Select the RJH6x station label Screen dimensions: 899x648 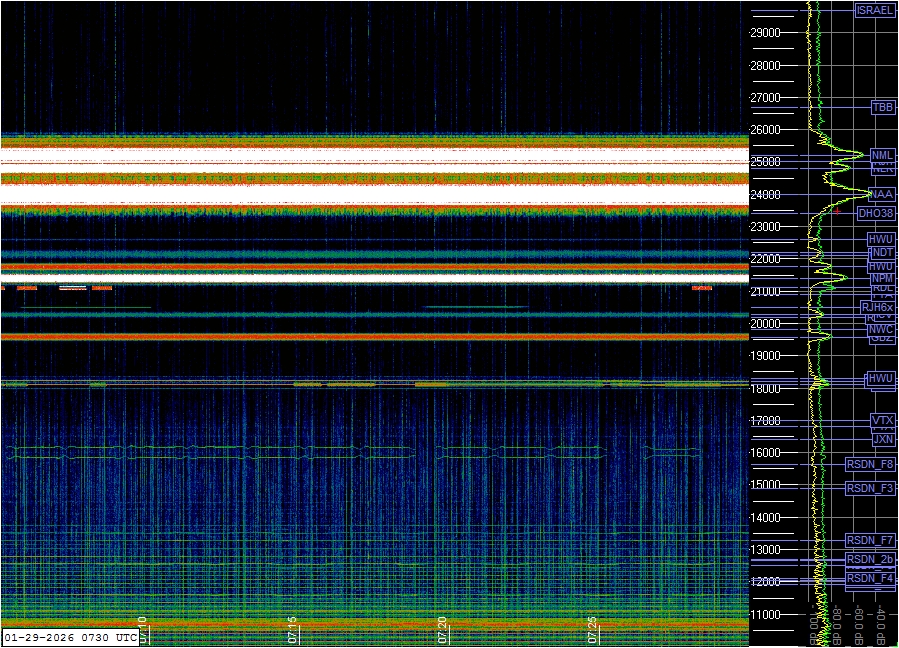pyautogui.click(x=876, y=308)
